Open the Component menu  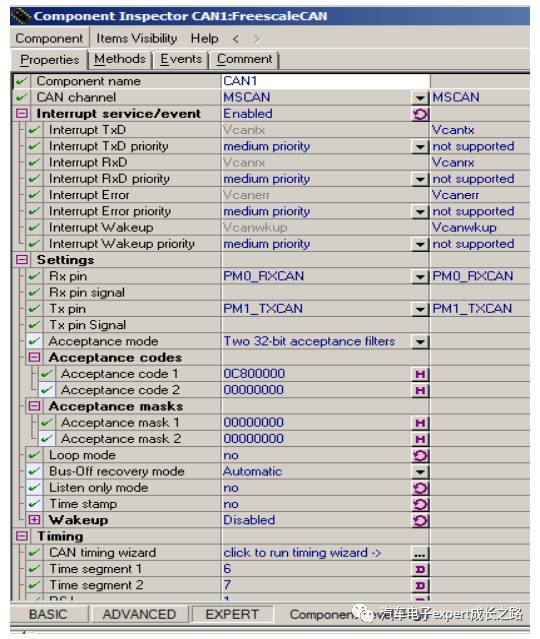tap(49, 38)
